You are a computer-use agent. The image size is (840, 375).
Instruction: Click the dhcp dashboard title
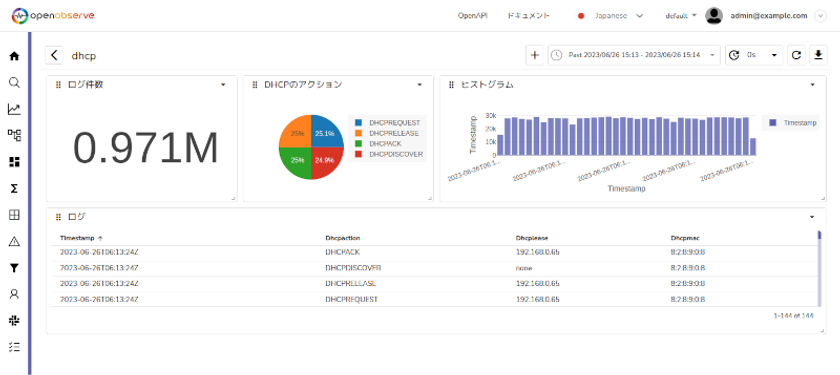[x=84, y=56]
